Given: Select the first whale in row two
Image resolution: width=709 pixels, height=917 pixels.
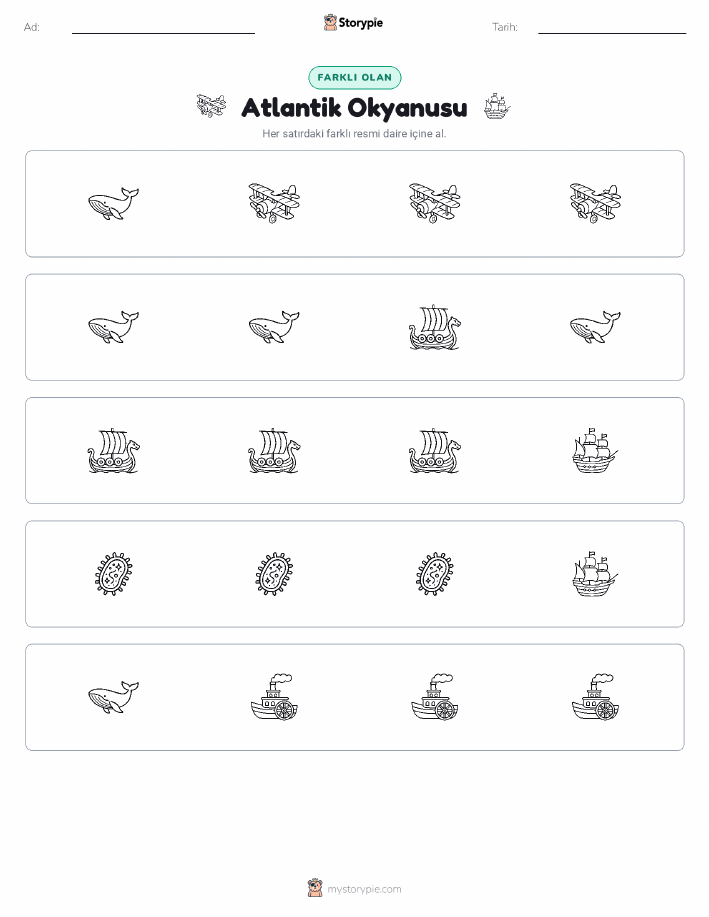Looking at the screenshot, I should point(113,327).
